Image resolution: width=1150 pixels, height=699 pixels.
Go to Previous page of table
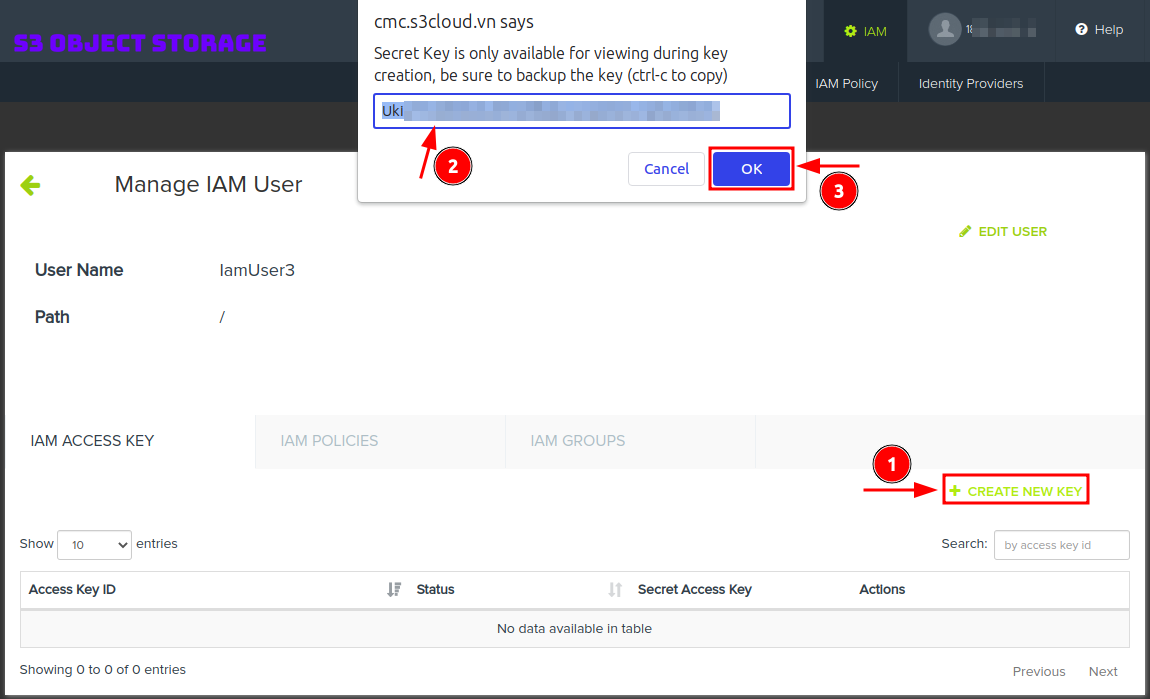(x=1039, y=672)
